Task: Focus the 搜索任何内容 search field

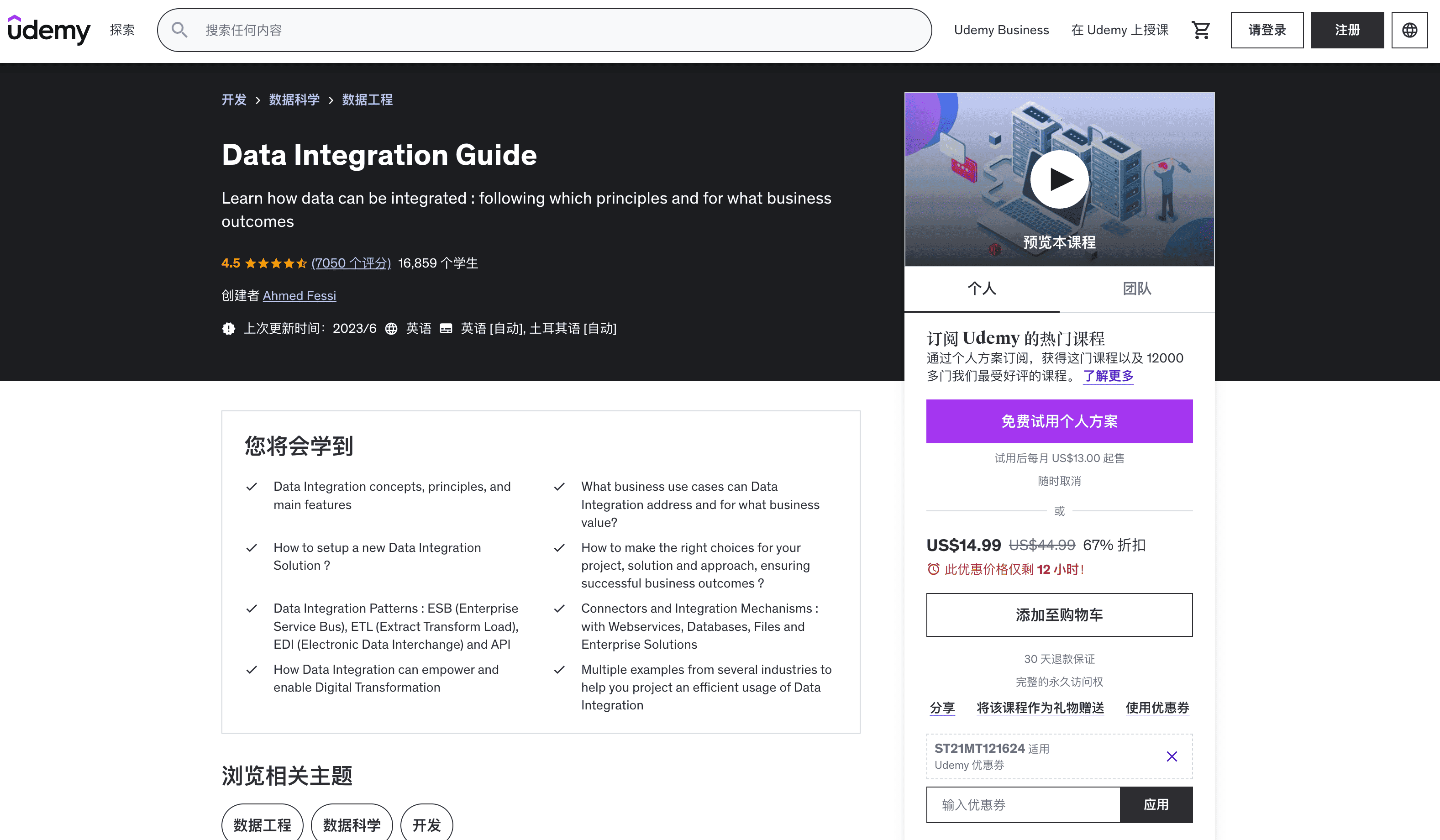Action: coord(545,30)
